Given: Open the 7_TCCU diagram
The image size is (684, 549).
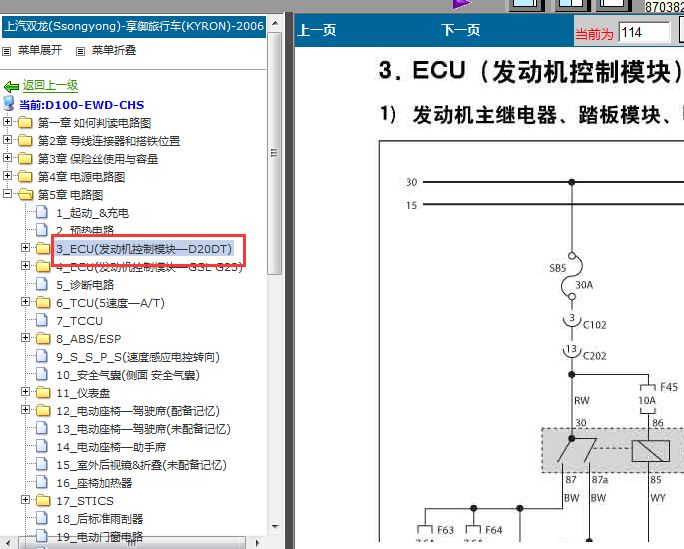Looking at the screenshot, I should click(x=79, y=321).
